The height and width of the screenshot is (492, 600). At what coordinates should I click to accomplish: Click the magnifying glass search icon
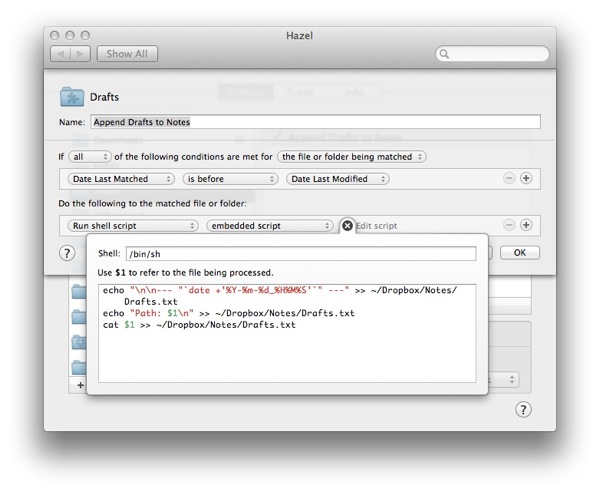444,54
